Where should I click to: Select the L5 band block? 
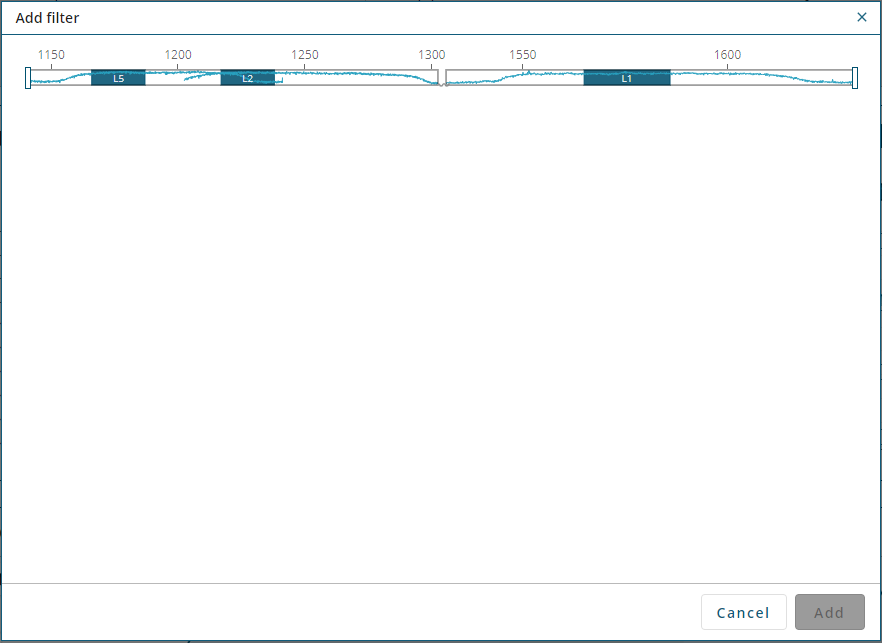(x=118, y=78)
